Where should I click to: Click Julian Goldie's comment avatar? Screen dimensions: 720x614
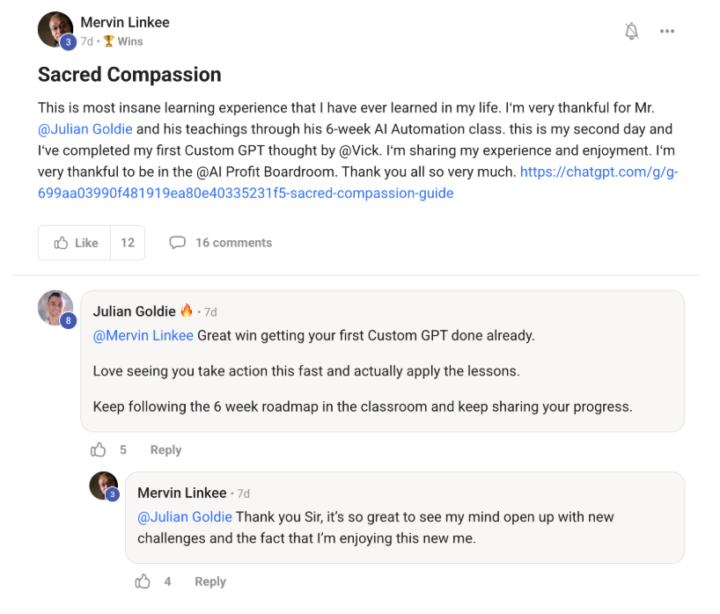pyautogui.click(x=56, y=309)
